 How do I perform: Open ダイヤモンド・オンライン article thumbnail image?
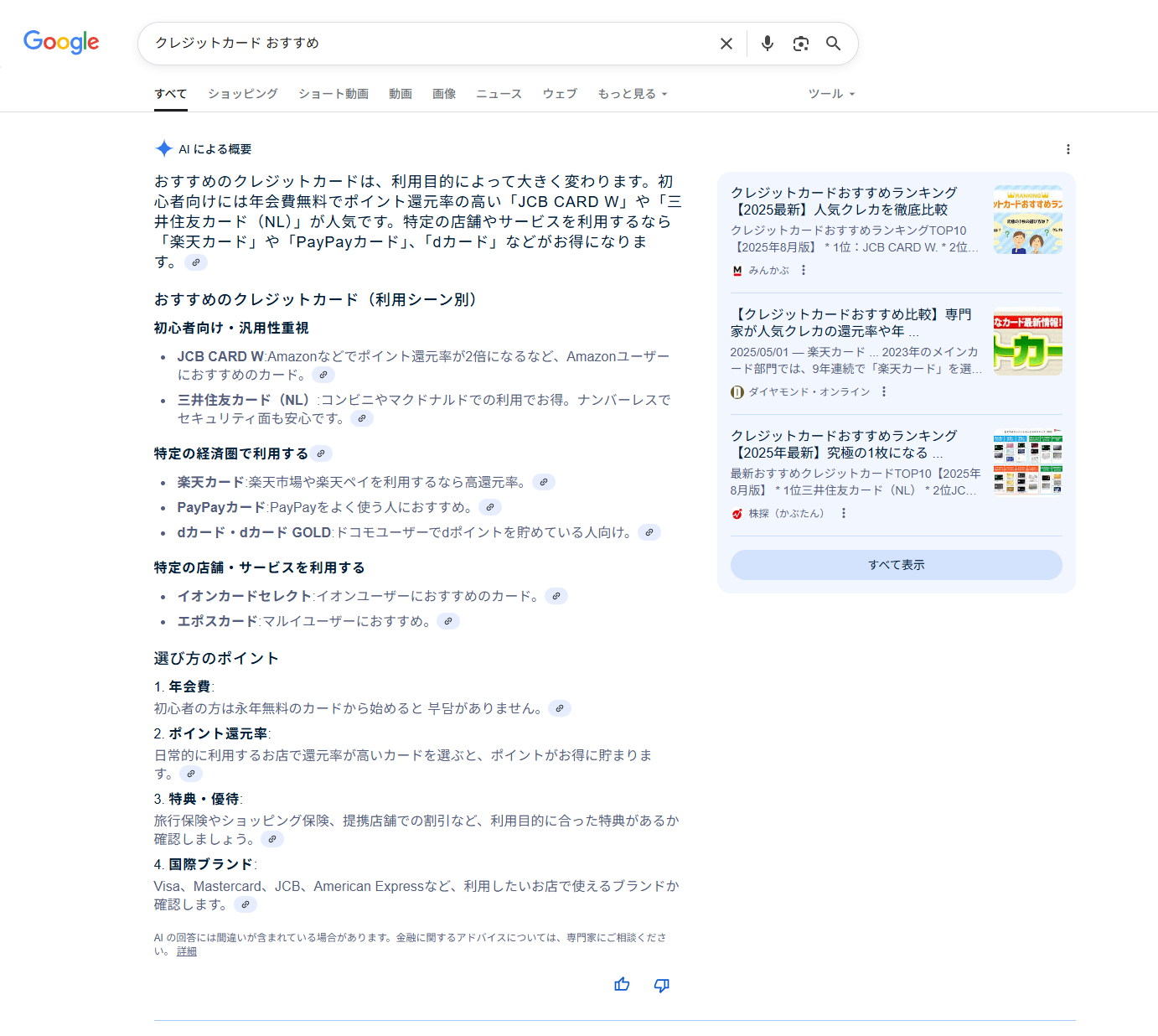click(x=1028, y=341)
